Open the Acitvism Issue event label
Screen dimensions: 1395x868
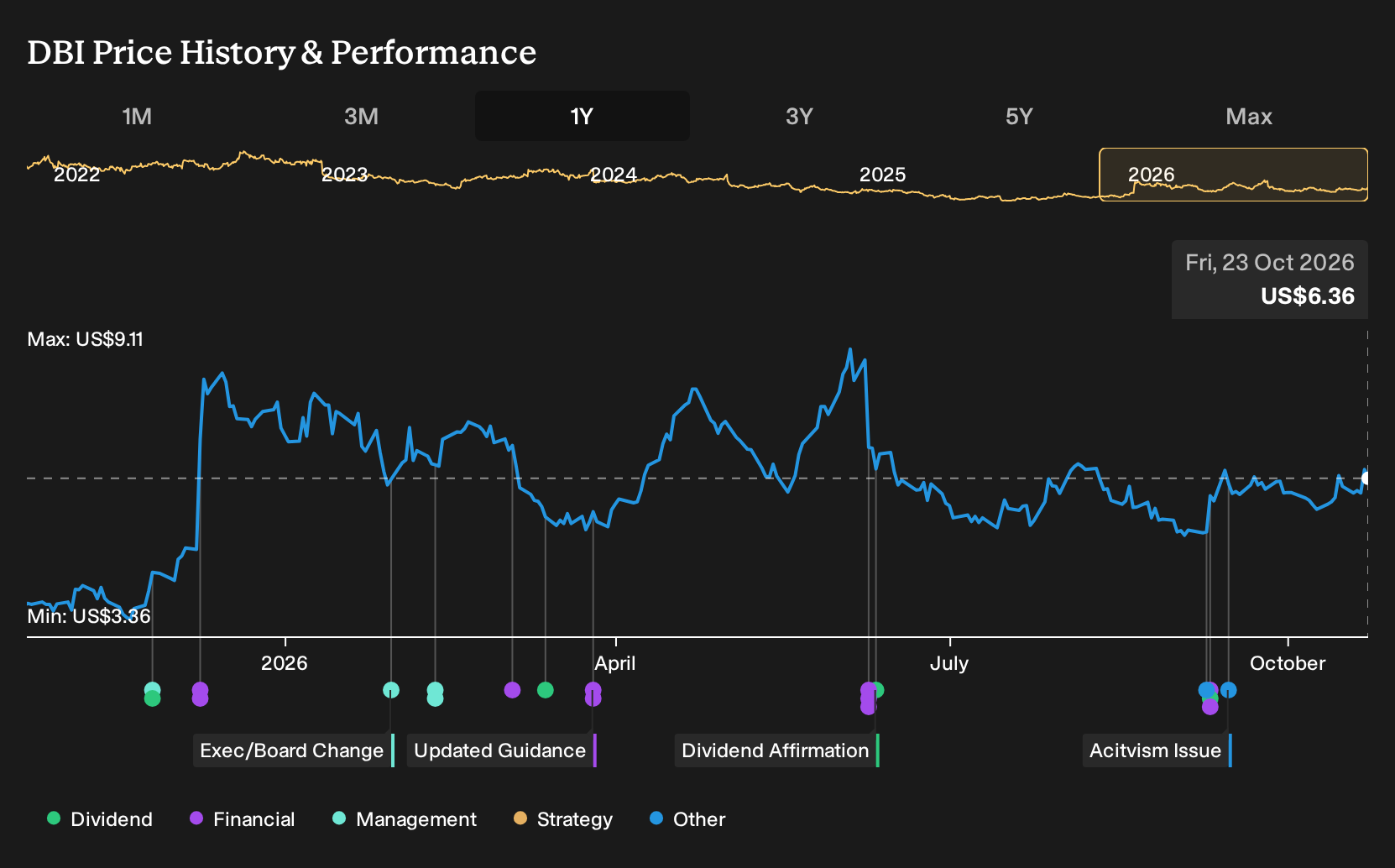[x=1157, y=750]
